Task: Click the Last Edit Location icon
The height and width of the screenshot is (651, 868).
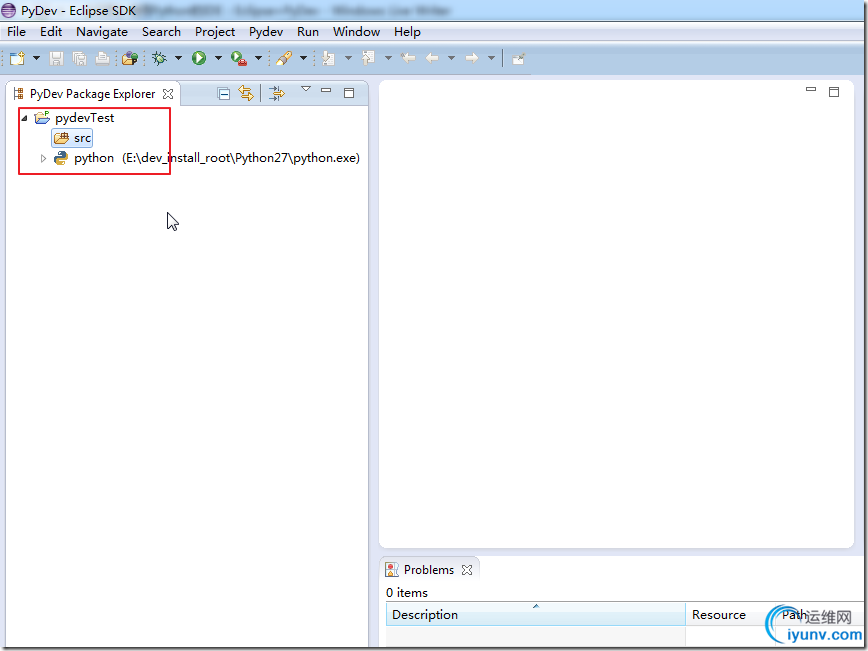Action: pos(409,58)
